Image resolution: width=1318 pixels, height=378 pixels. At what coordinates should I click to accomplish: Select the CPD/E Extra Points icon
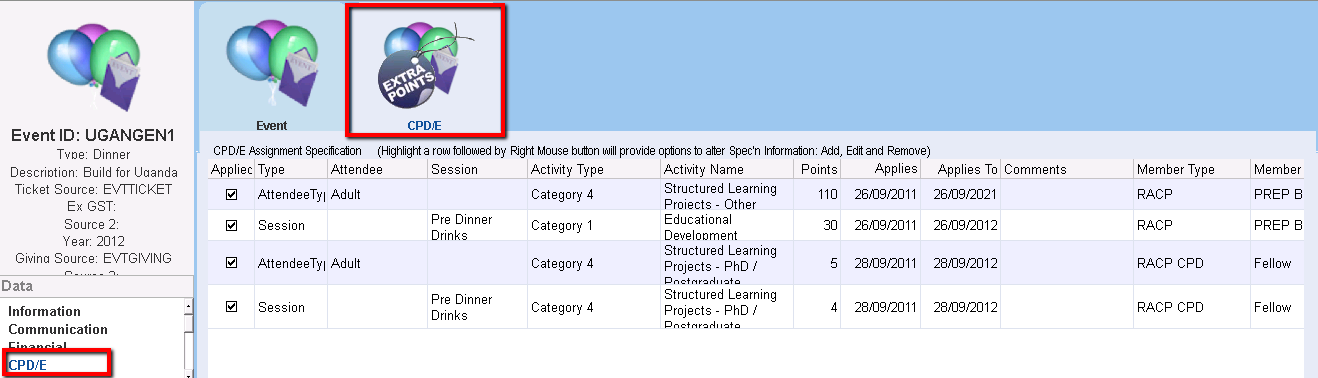click(x=426, y=69)
